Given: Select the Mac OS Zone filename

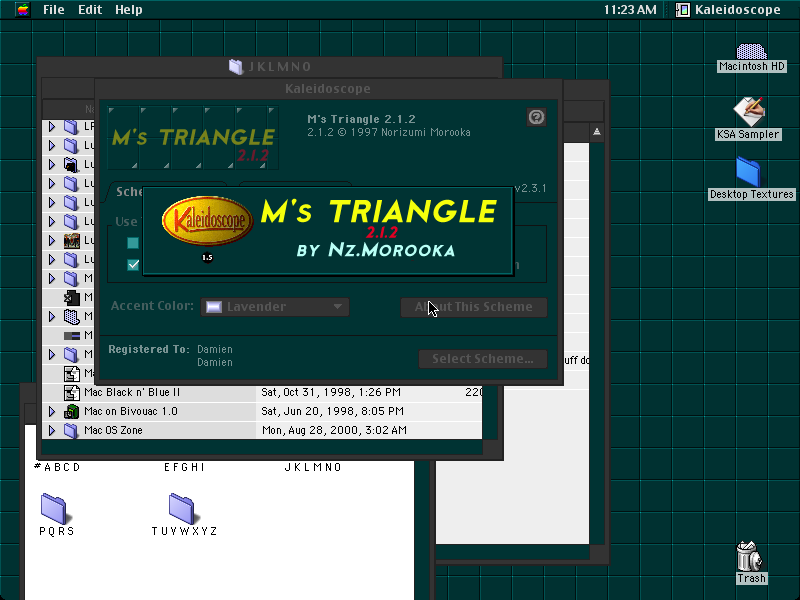Looking at the screenshot, I should tap(113, 430).
